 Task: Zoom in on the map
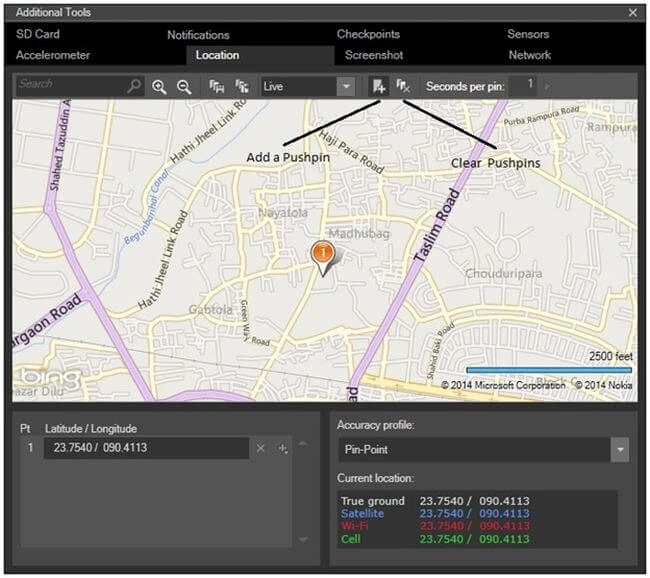159,87
